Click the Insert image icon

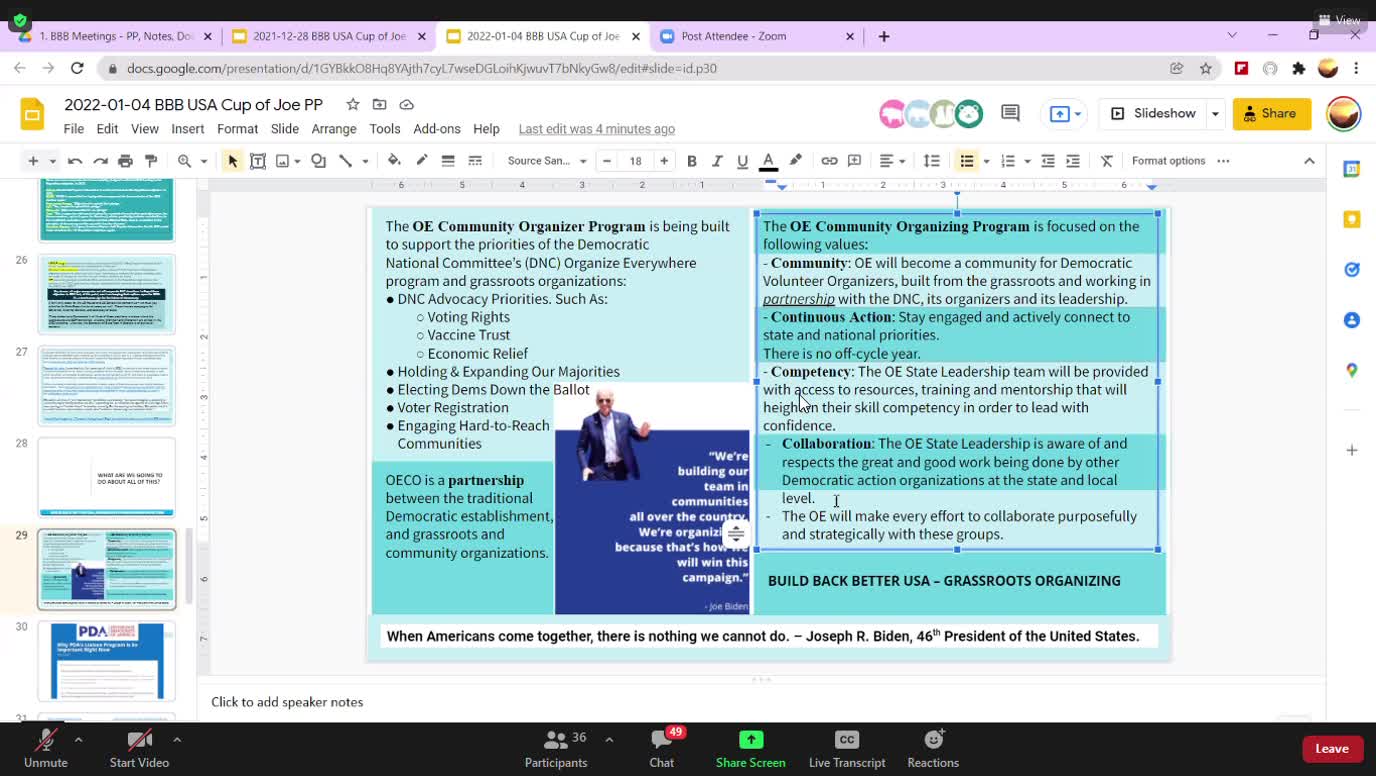pyautogui.click(x=283, y=161)
